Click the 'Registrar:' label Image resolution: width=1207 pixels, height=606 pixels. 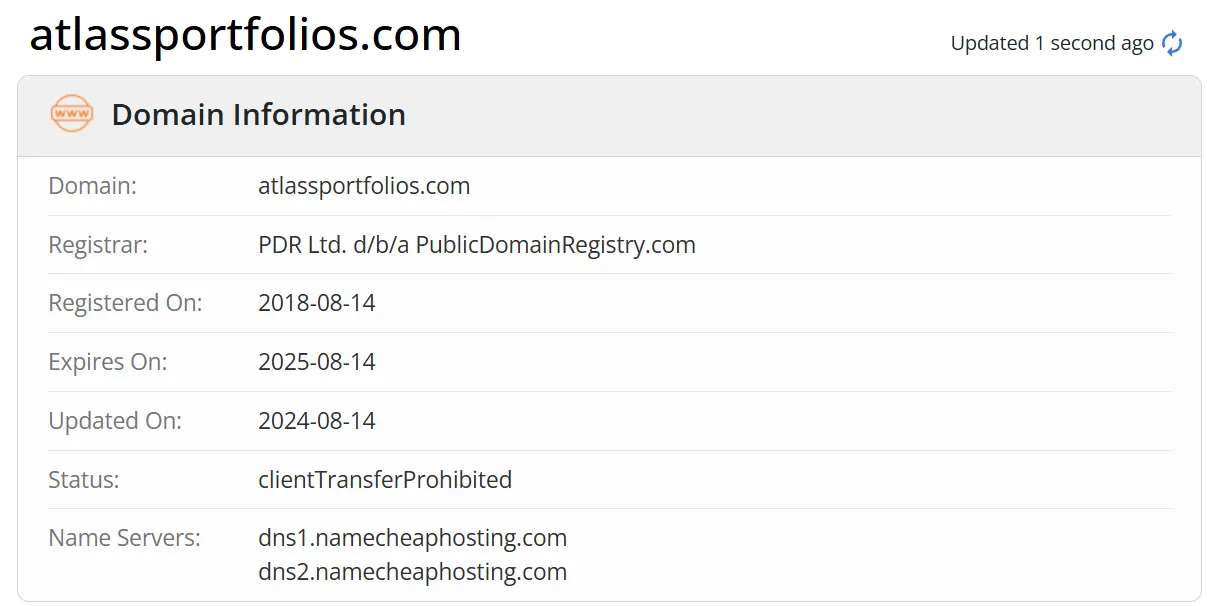click(x=98, y=245)
